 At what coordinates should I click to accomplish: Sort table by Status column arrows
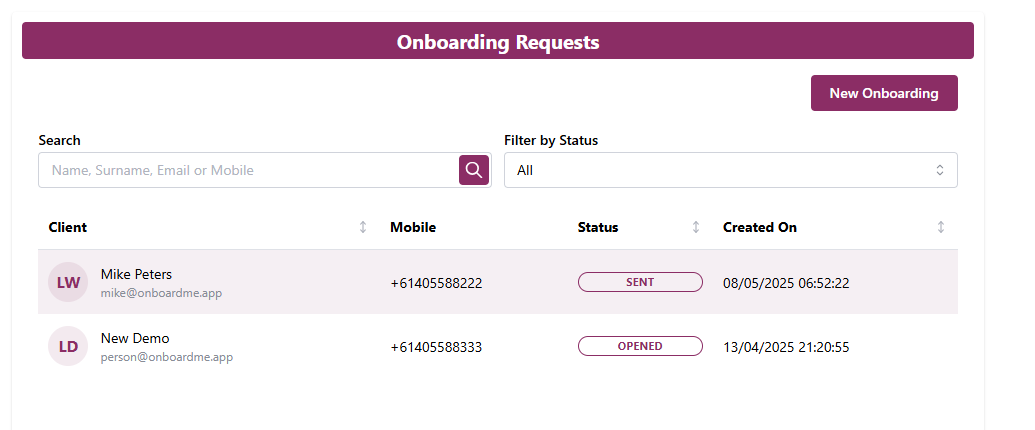696,227
